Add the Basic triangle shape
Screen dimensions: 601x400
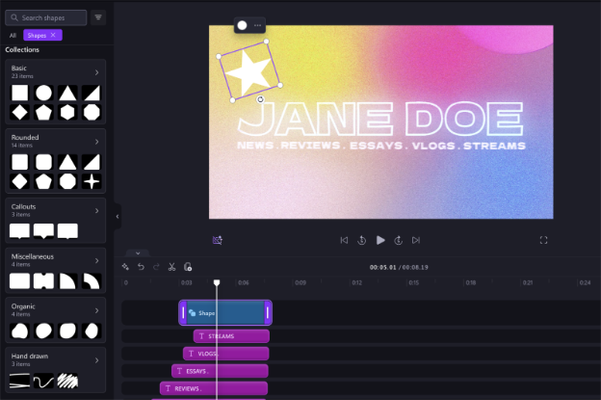point(67,93)
